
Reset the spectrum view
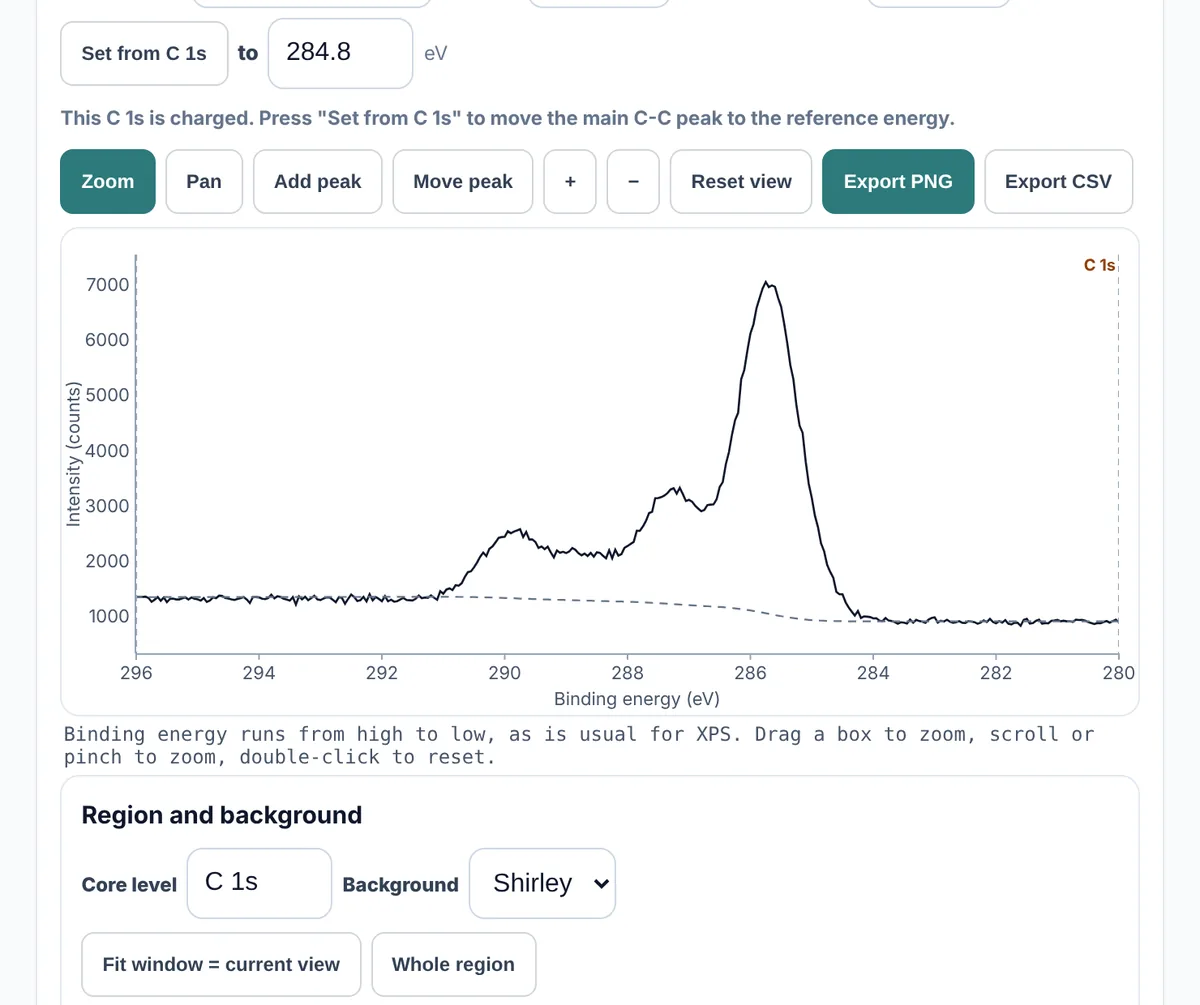pyautogui.click(x=741, y=181)
